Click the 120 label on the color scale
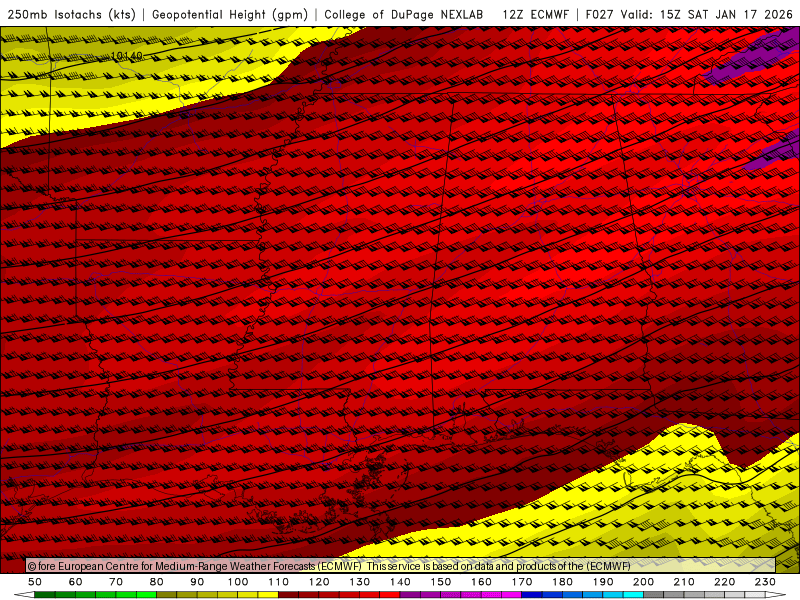This screenshot has height=600, width=800. (x=319, y=582)
